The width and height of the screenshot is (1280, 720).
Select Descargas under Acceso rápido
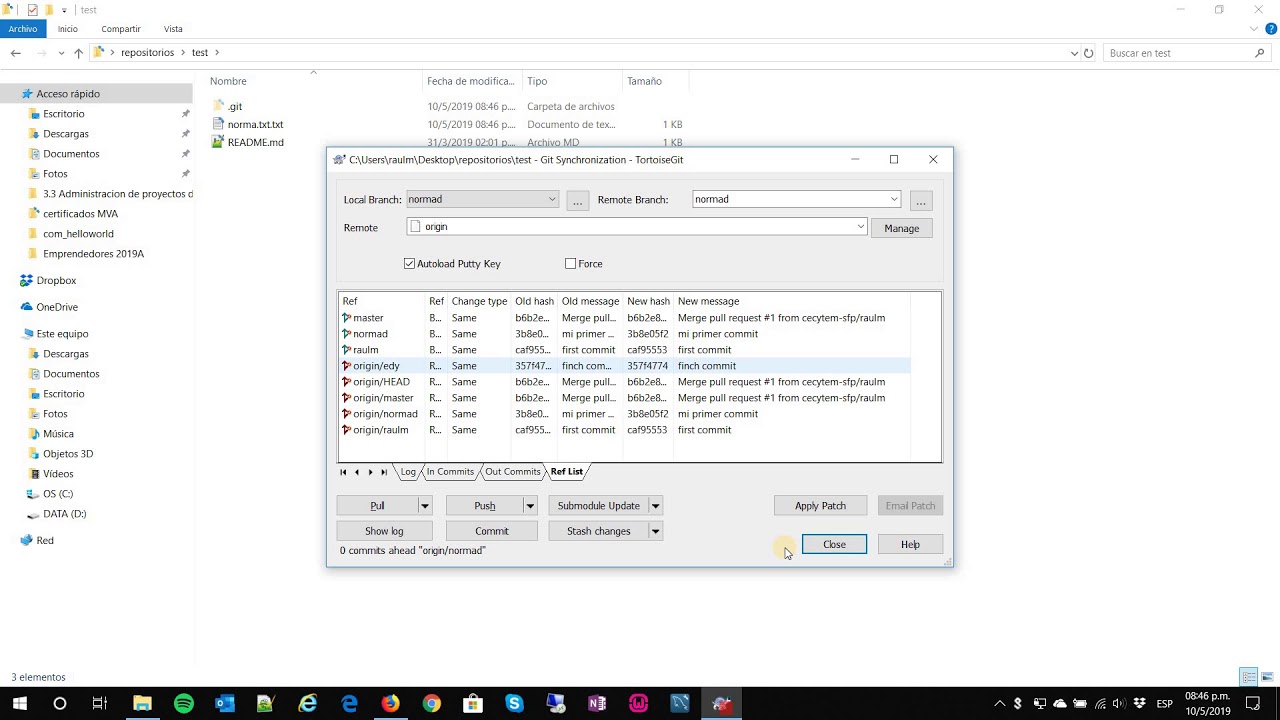[x=66, y=134]
